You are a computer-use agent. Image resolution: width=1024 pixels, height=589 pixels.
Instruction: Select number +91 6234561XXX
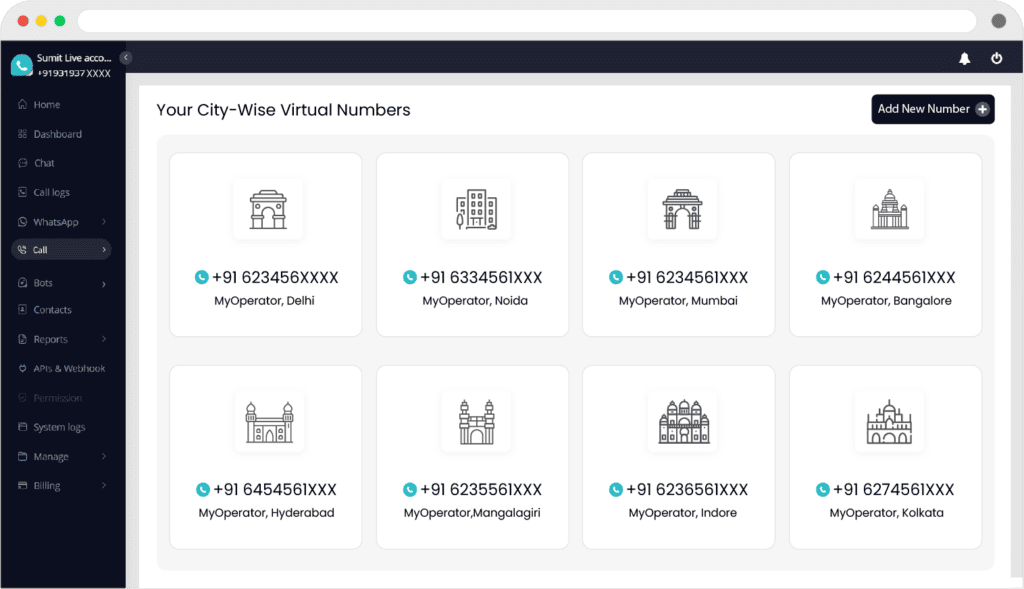tap(687, 278)
